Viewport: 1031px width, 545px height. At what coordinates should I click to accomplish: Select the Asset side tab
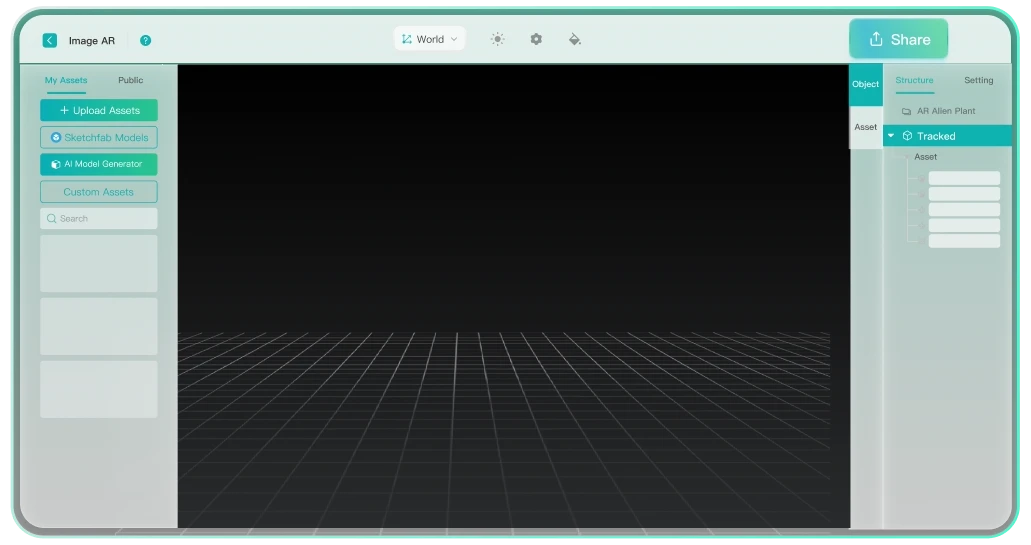(865, 127)
